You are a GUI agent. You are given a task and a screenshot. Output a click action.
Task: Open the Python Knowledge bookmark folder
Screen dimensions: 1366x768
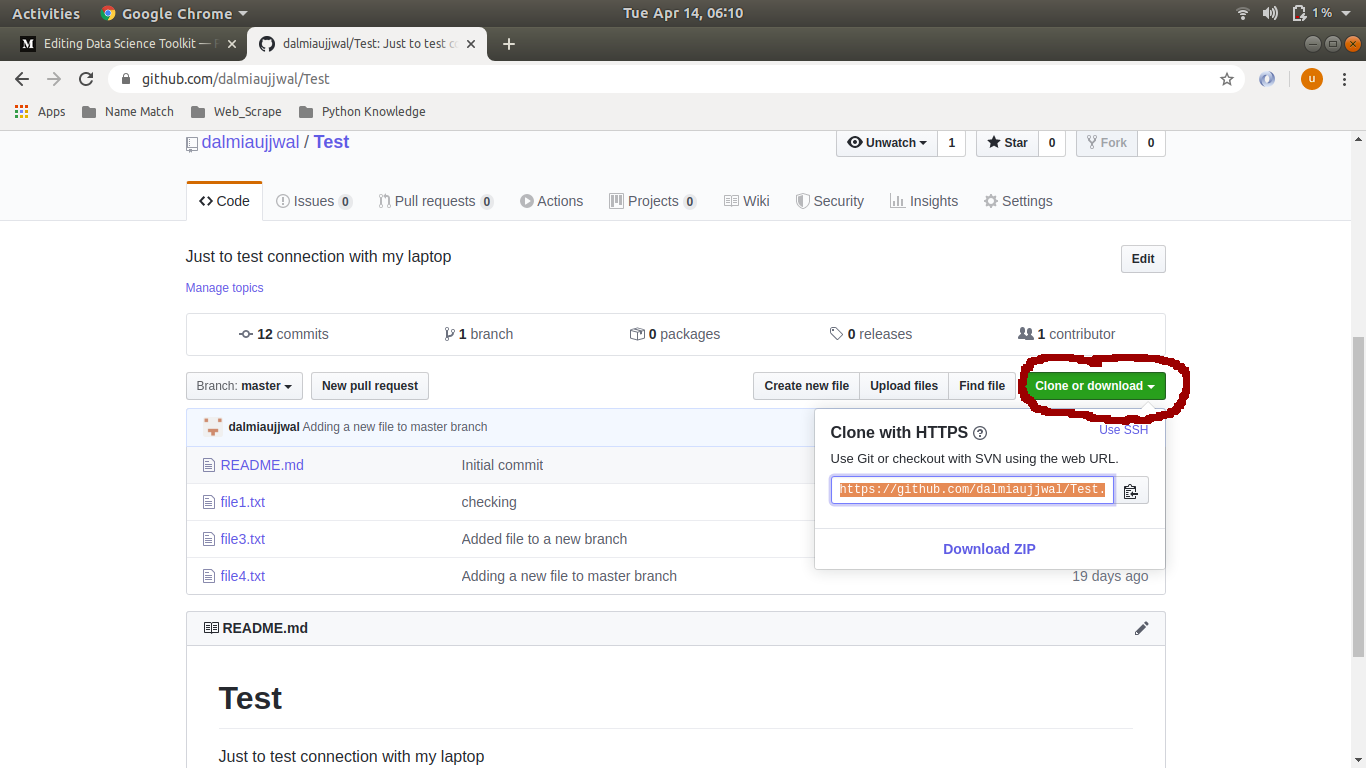tap(362, 112)
